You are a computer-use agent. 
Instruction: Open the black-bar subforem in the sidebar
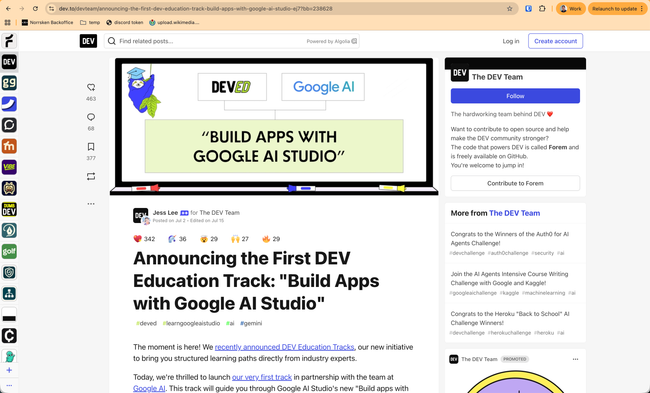click(x=9, y=315)
